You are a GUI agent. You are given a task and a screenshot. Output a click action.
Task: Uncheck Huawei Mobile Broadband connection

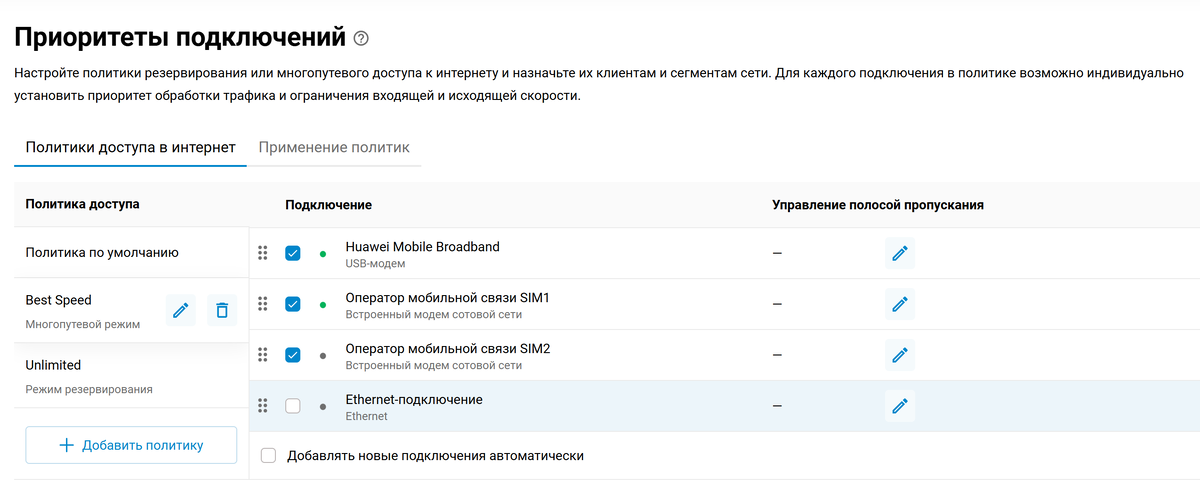292,253
